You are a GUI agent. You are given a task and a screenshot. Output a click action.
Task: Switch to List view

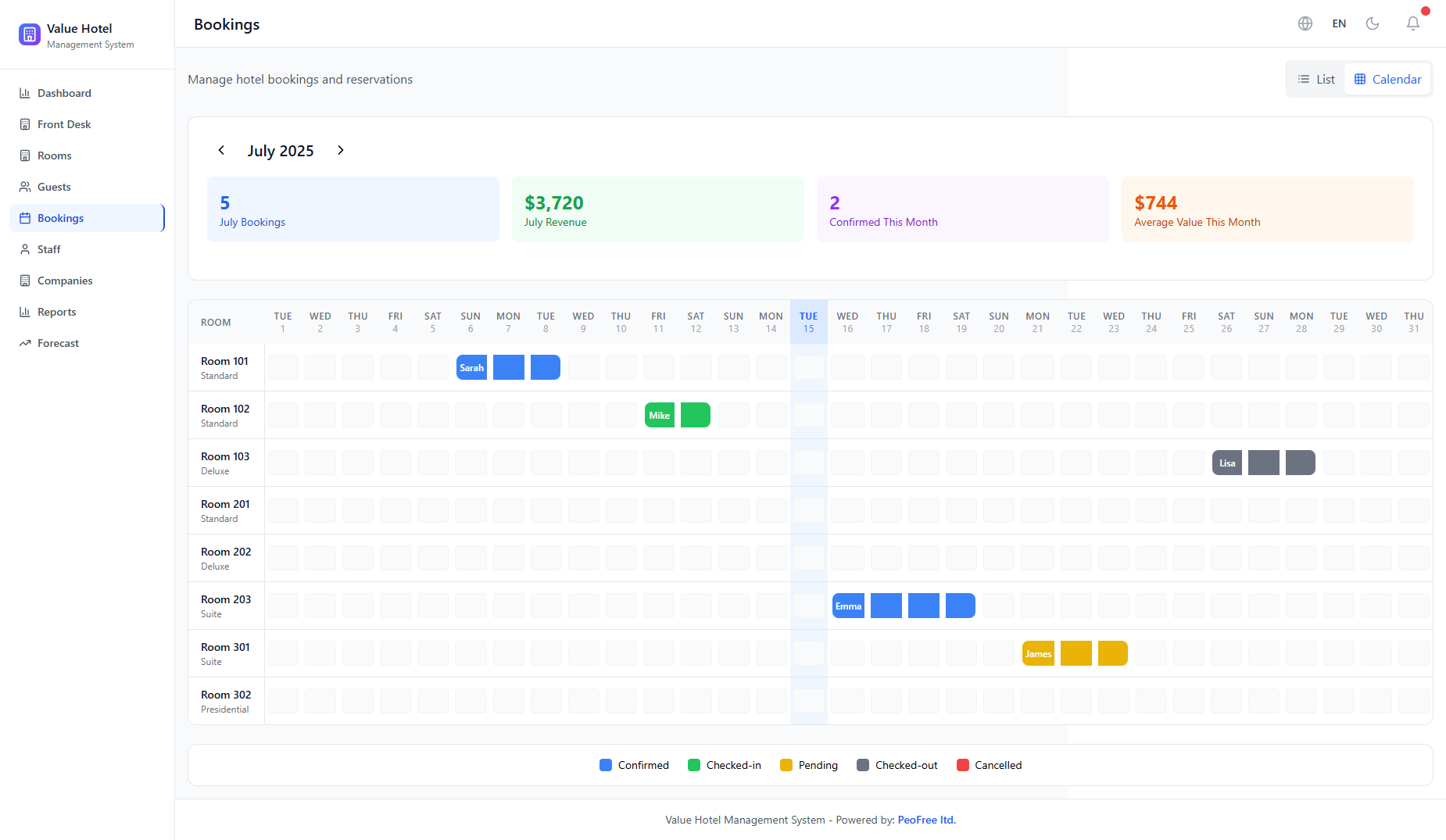[x=1316, y=79]
